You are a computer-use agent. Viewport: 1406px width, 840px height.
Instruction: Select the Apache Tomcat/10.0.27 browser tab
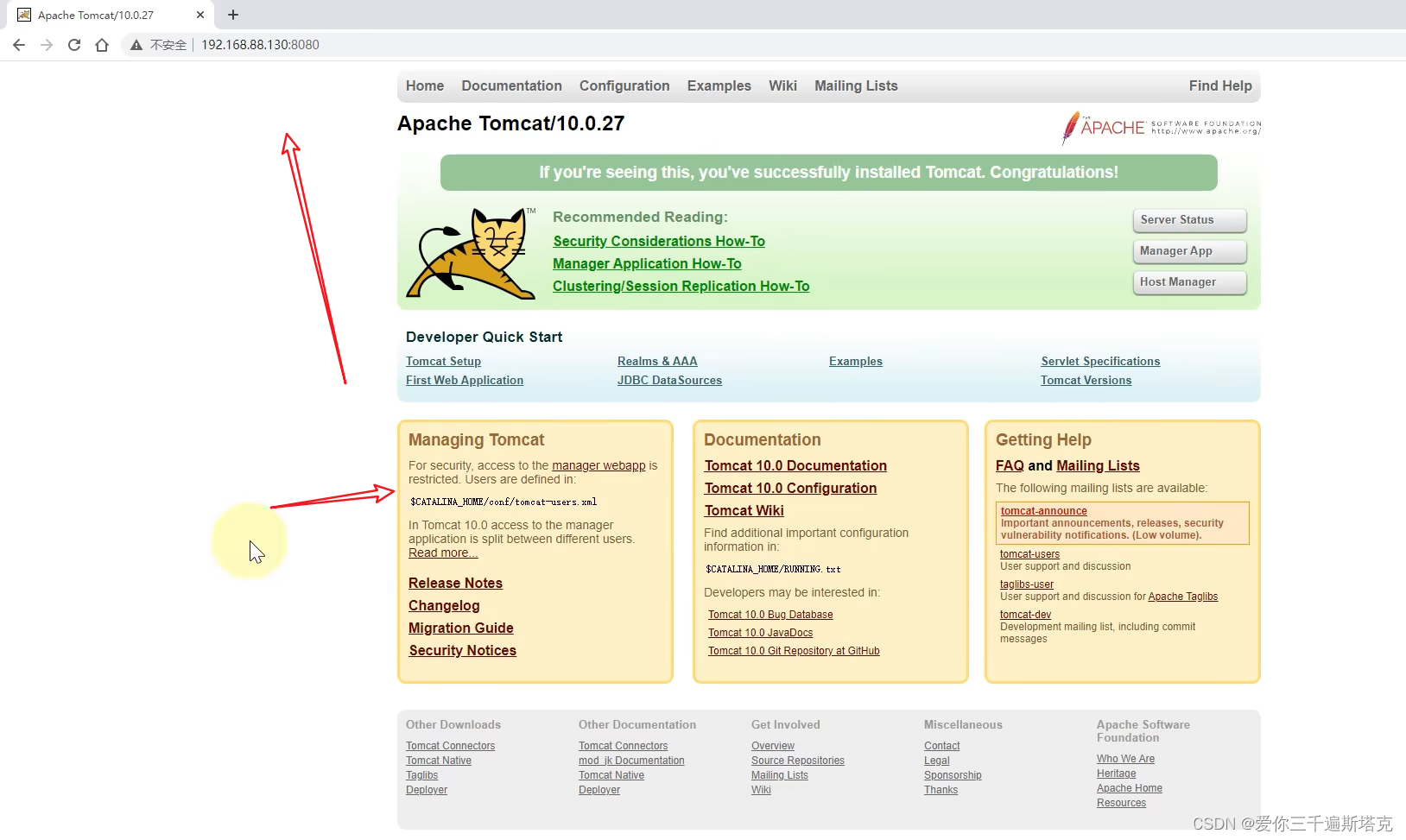point(111,15)
